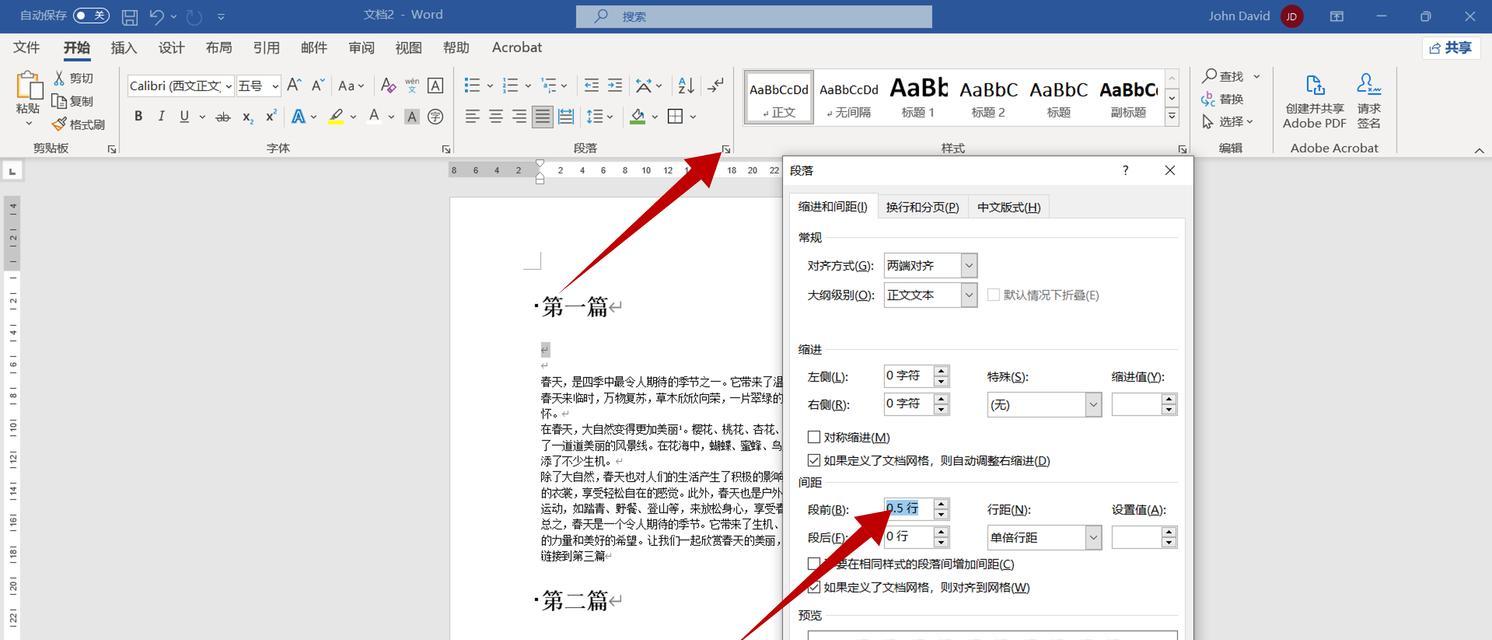Screen dimensions: 1492x640
Task: Click the Save disk icon in title bar
Action: (130, 17)
